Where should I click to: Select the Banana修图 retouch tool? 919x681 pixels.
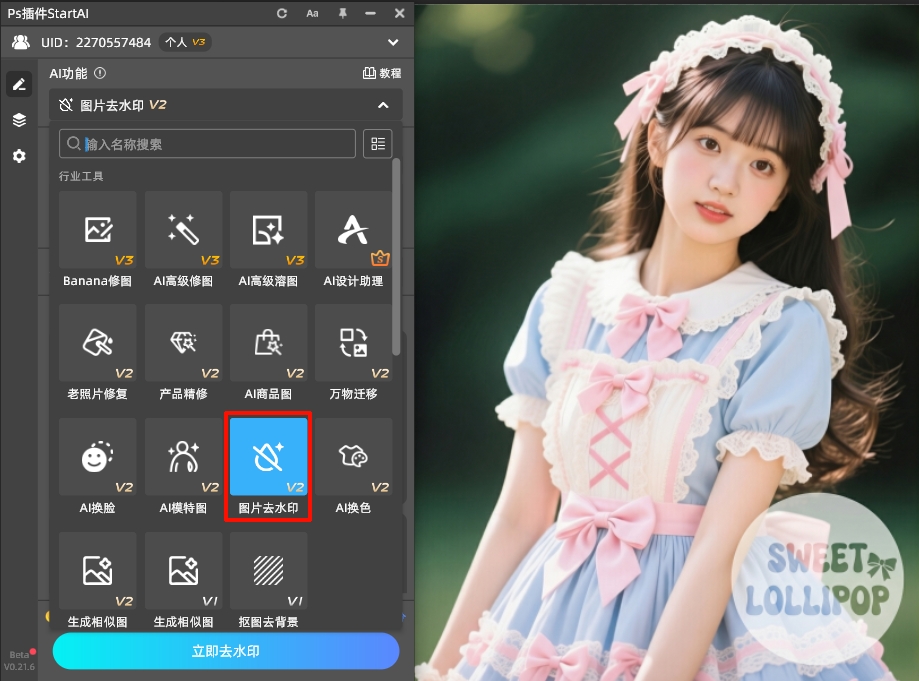coord(97,240)
